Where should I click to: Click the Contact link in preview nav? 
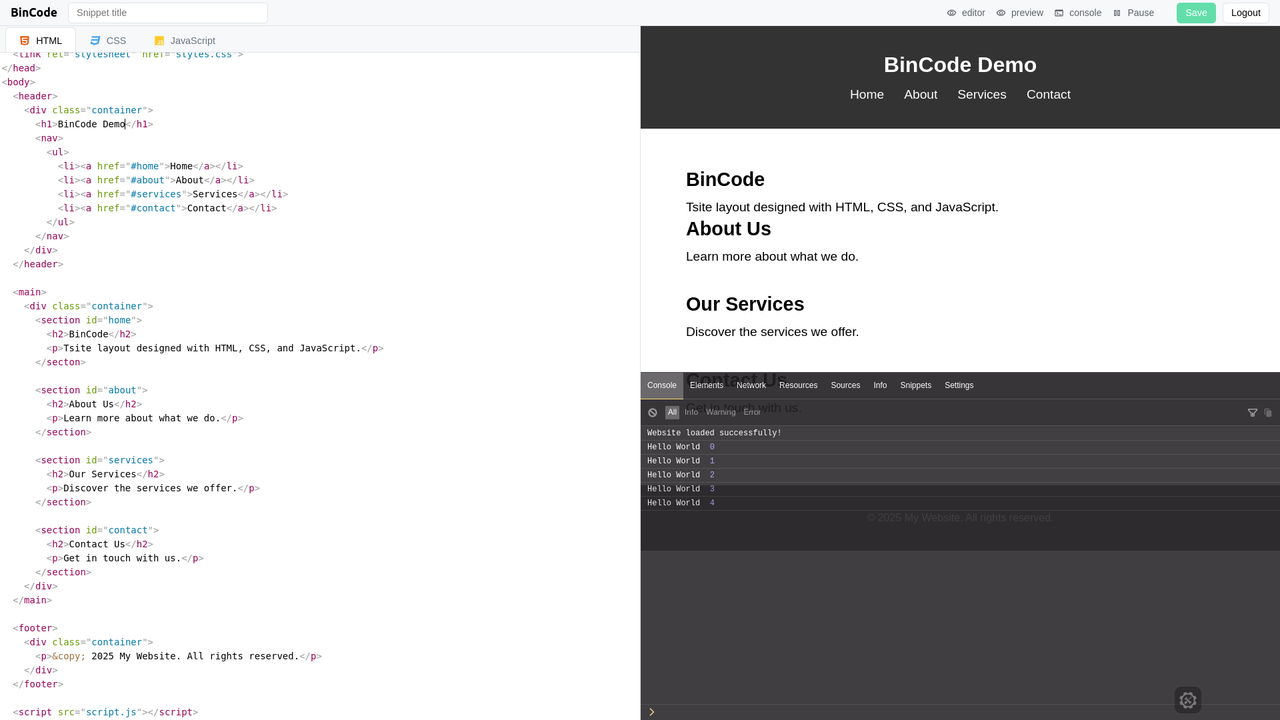point(1048,94)
